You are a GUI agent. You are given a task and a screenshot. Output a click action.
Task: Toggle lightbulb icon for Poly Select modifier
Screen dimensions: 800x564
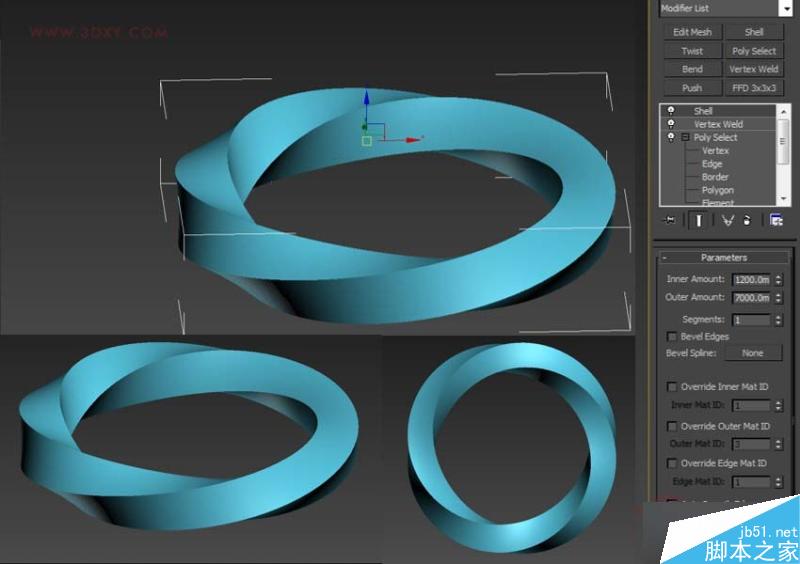671,137
